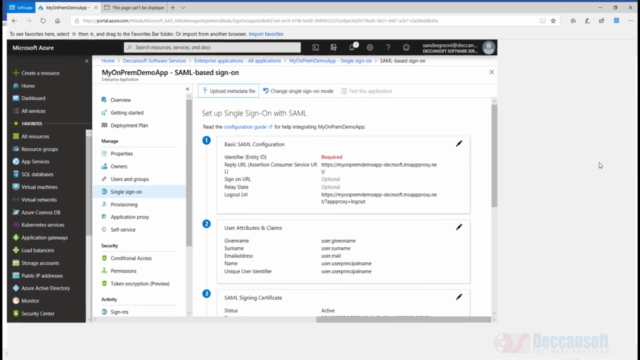Screen dimensions: 640x360
Task: Click Test this application
Action: [367, 91]
